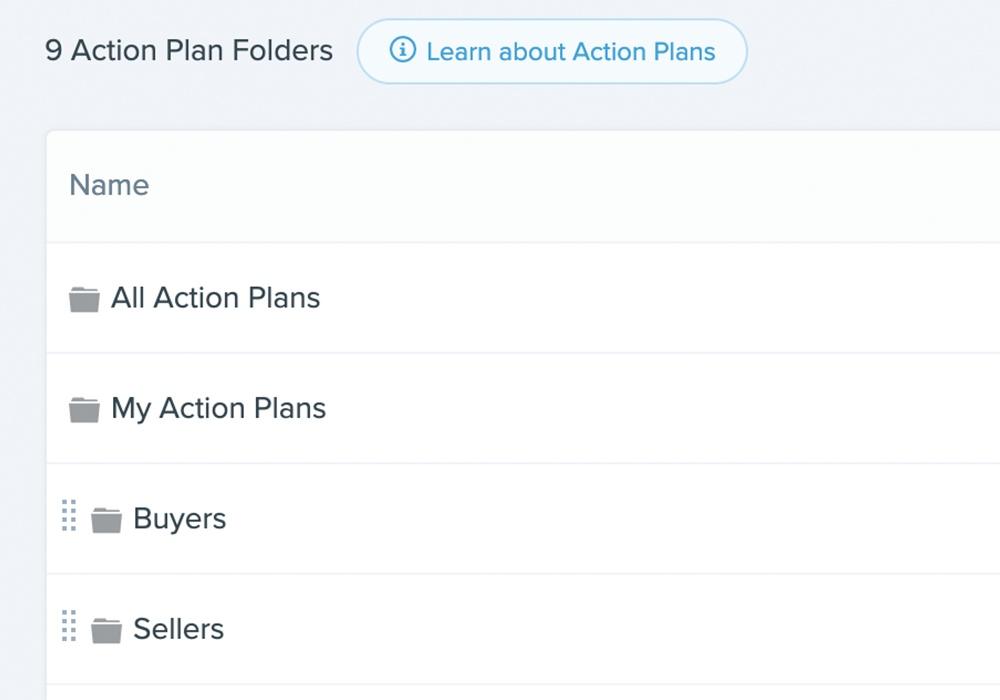
Task: Click the All Action Plans folder icon
Action: tap(84, 299)
